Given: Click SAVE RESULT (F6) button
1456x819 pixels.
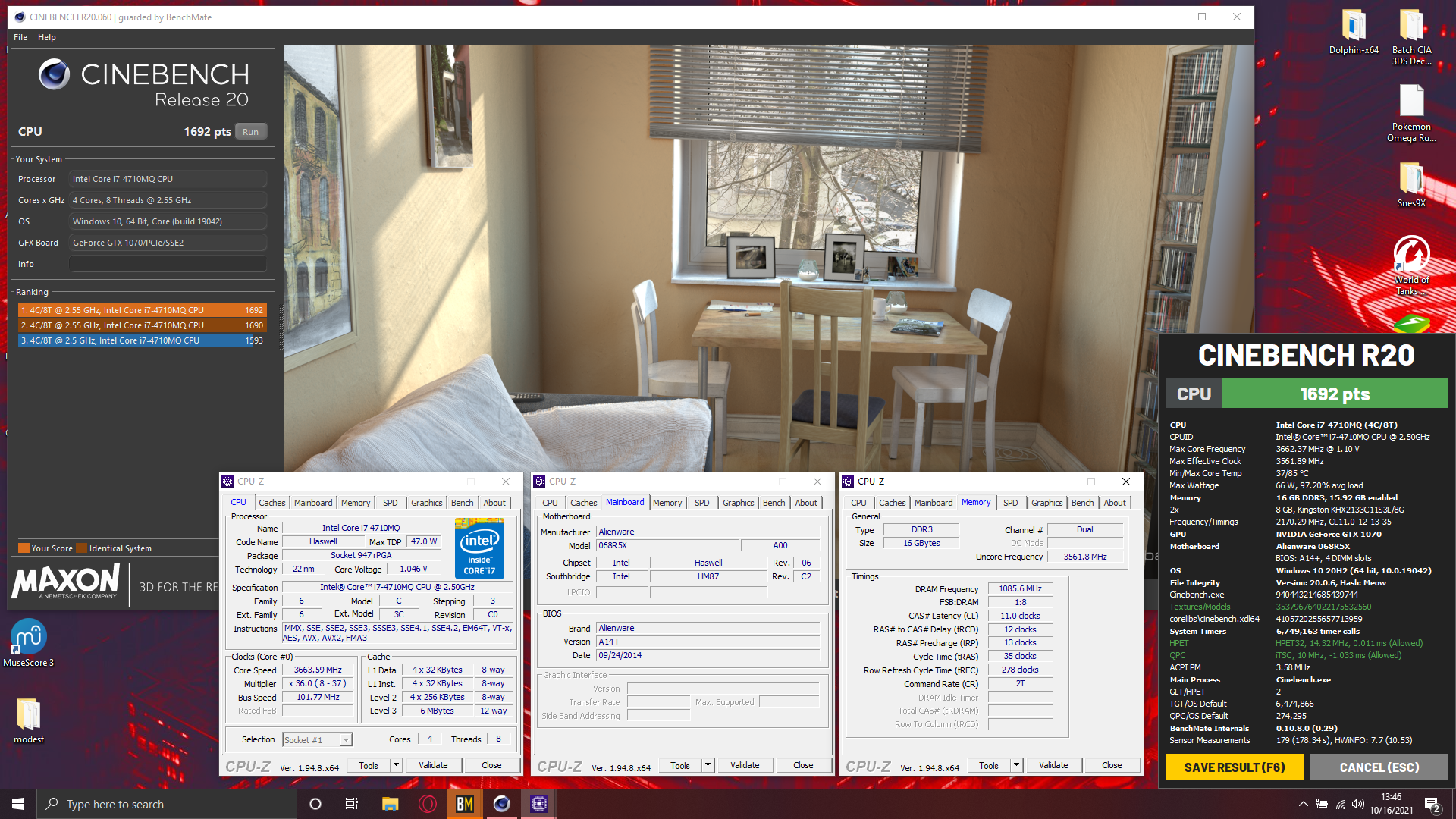Looking at the screenshot, I should pyautogui.click(x=1234, y=767).
